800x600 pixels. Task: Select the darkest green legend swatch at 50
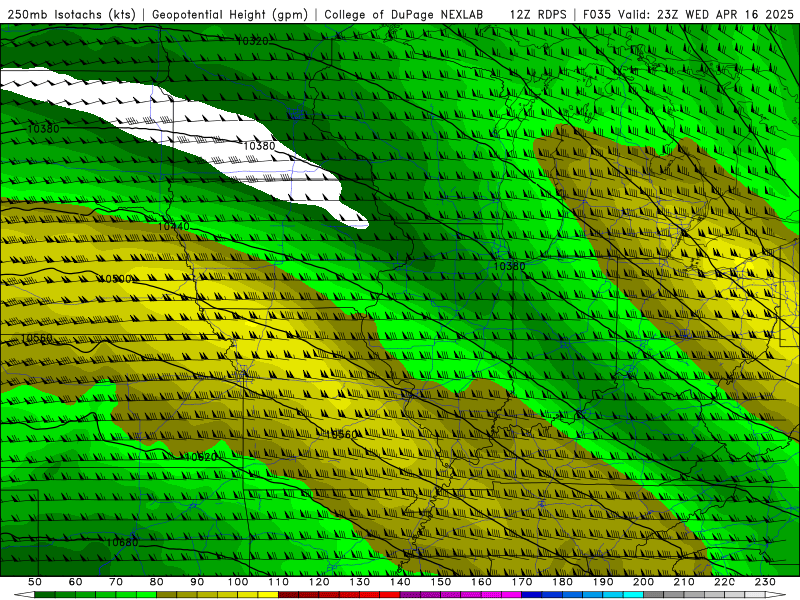[x=44, y=595]
